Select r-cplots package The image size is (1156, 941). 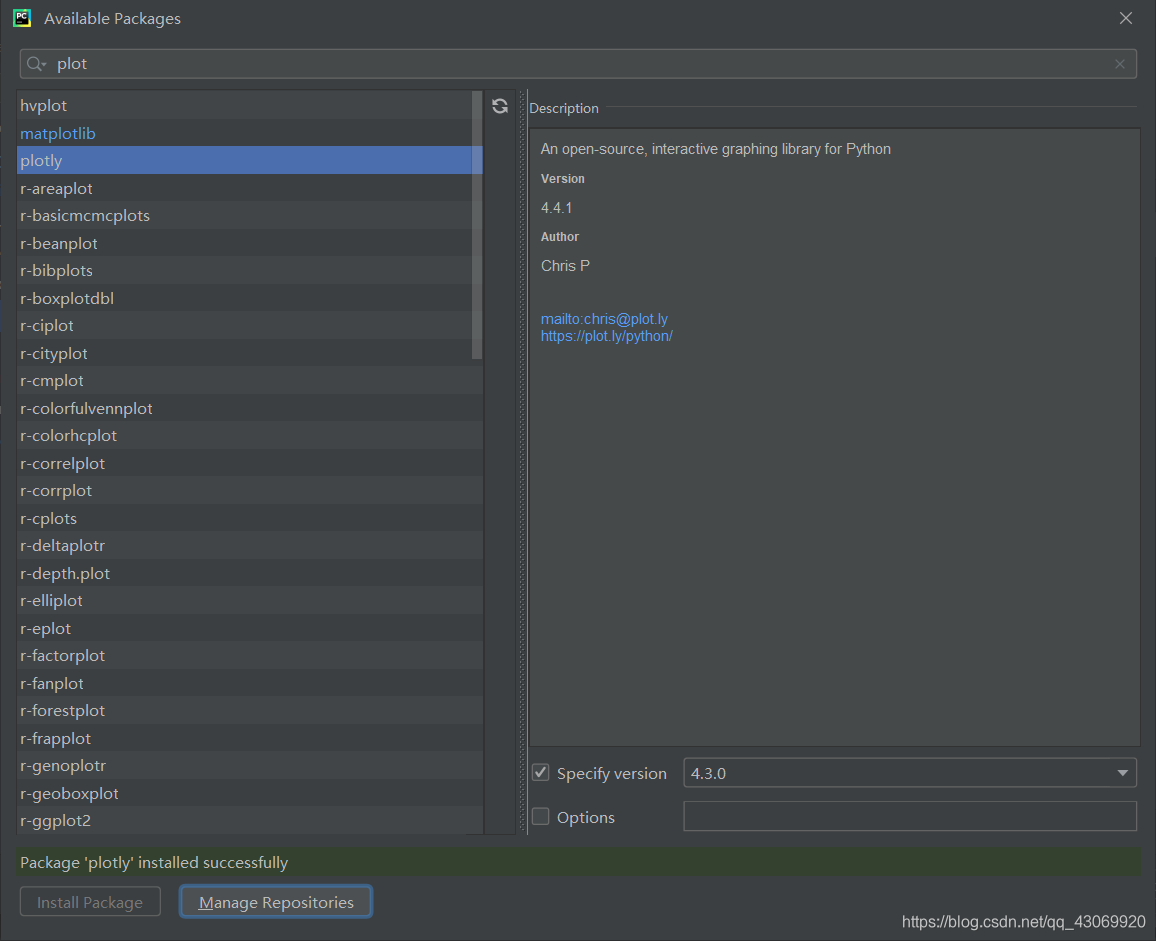(249, 518)
